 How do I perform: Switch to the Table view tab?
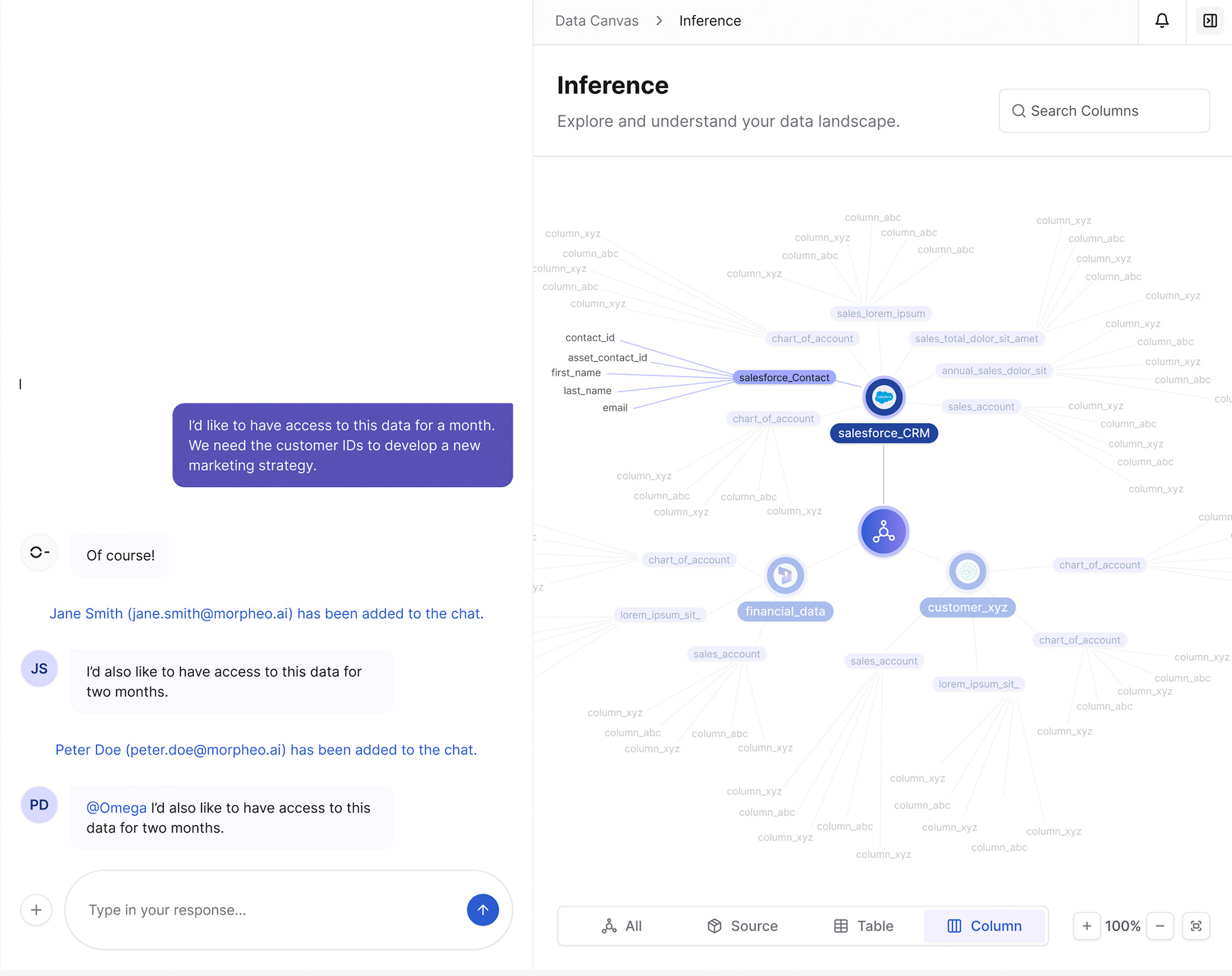click(863, 926)
